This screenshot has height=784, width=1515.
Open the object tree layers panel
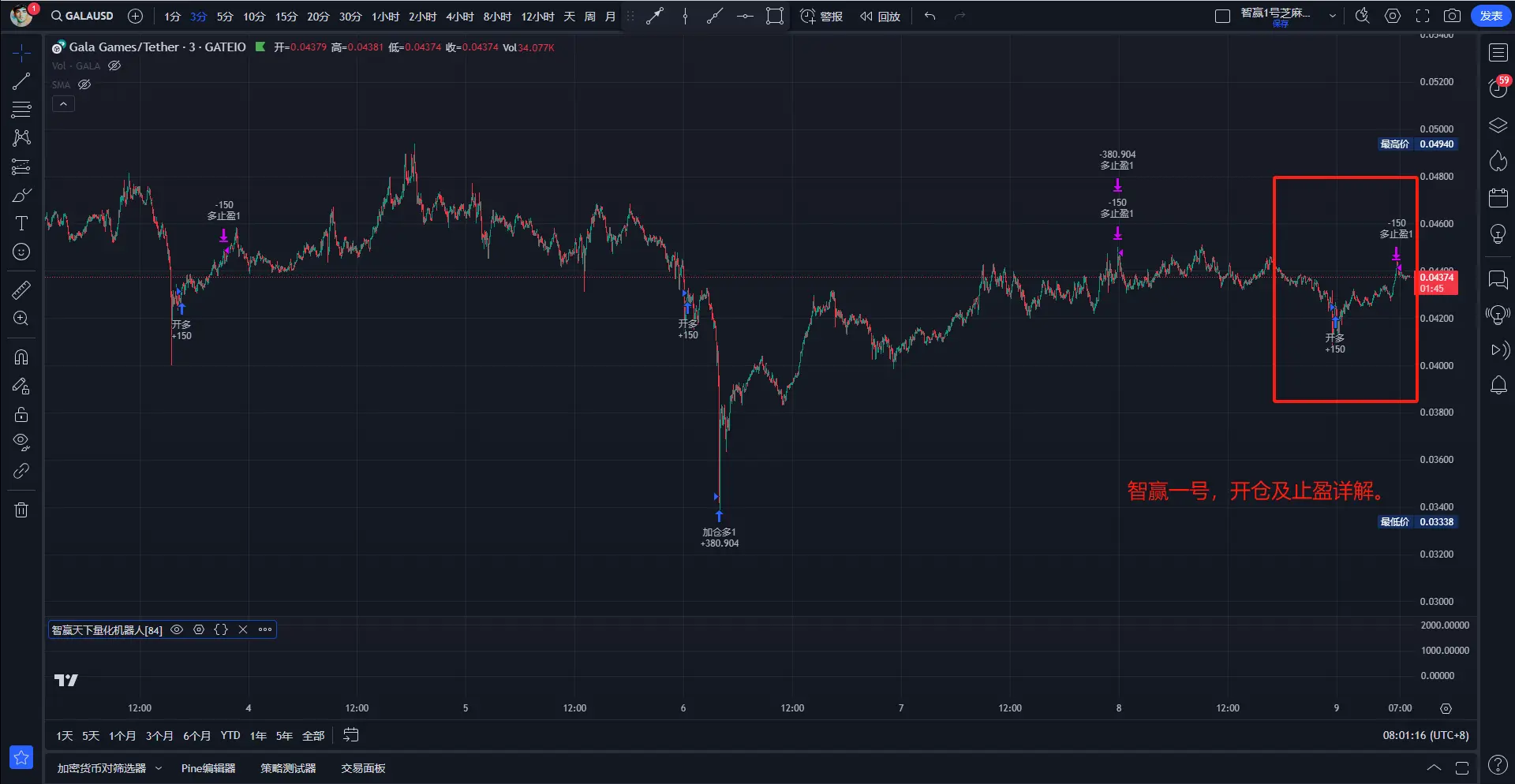1498,125
